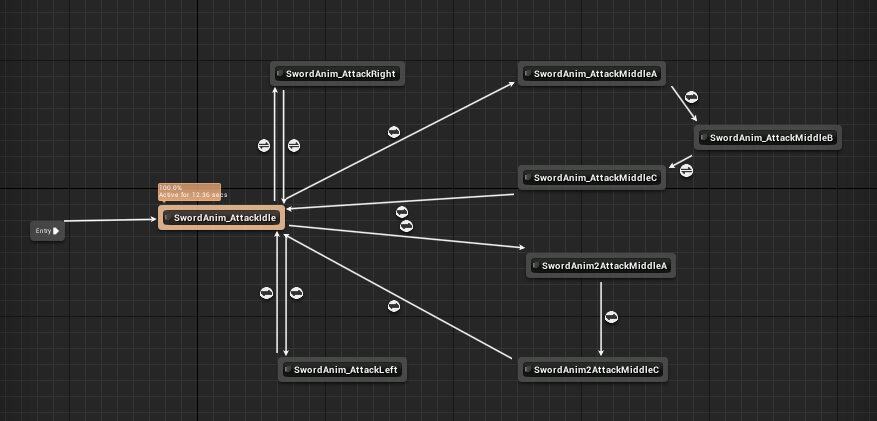Click transition icon from AttackMiddleB to AttackMiddleC
Screen dimensions: 877x421
tap(686, 171)
